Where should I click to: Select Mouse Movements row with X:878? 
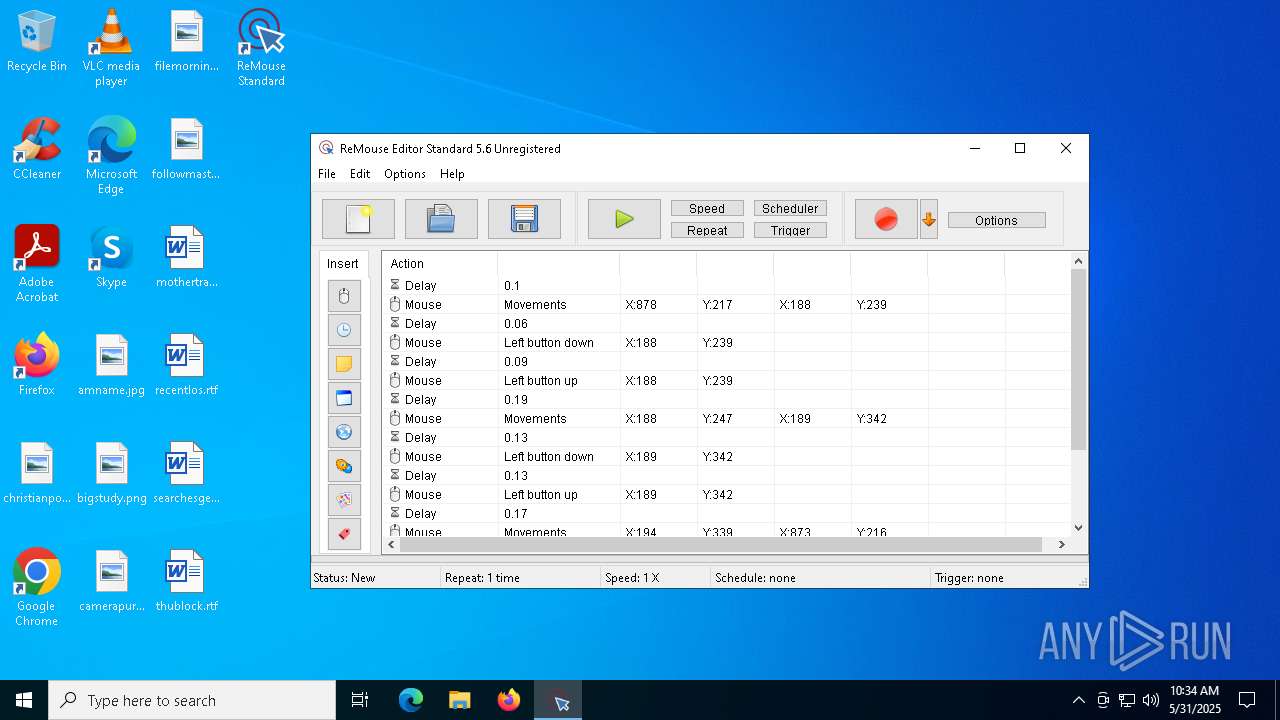[x=726, y=305]
